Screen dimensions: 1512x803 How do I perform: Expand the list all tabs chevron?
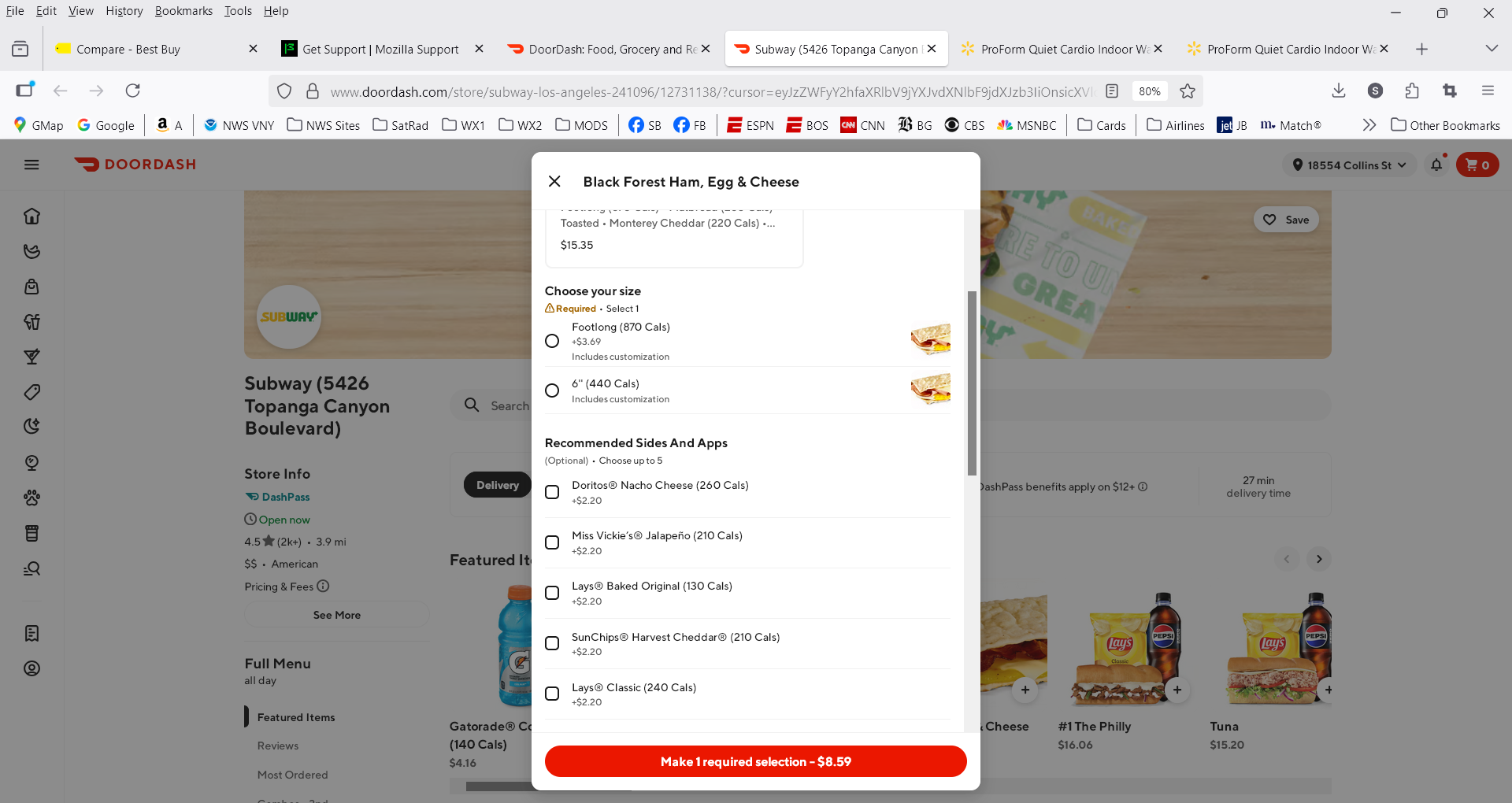[x=1491, y=49]
